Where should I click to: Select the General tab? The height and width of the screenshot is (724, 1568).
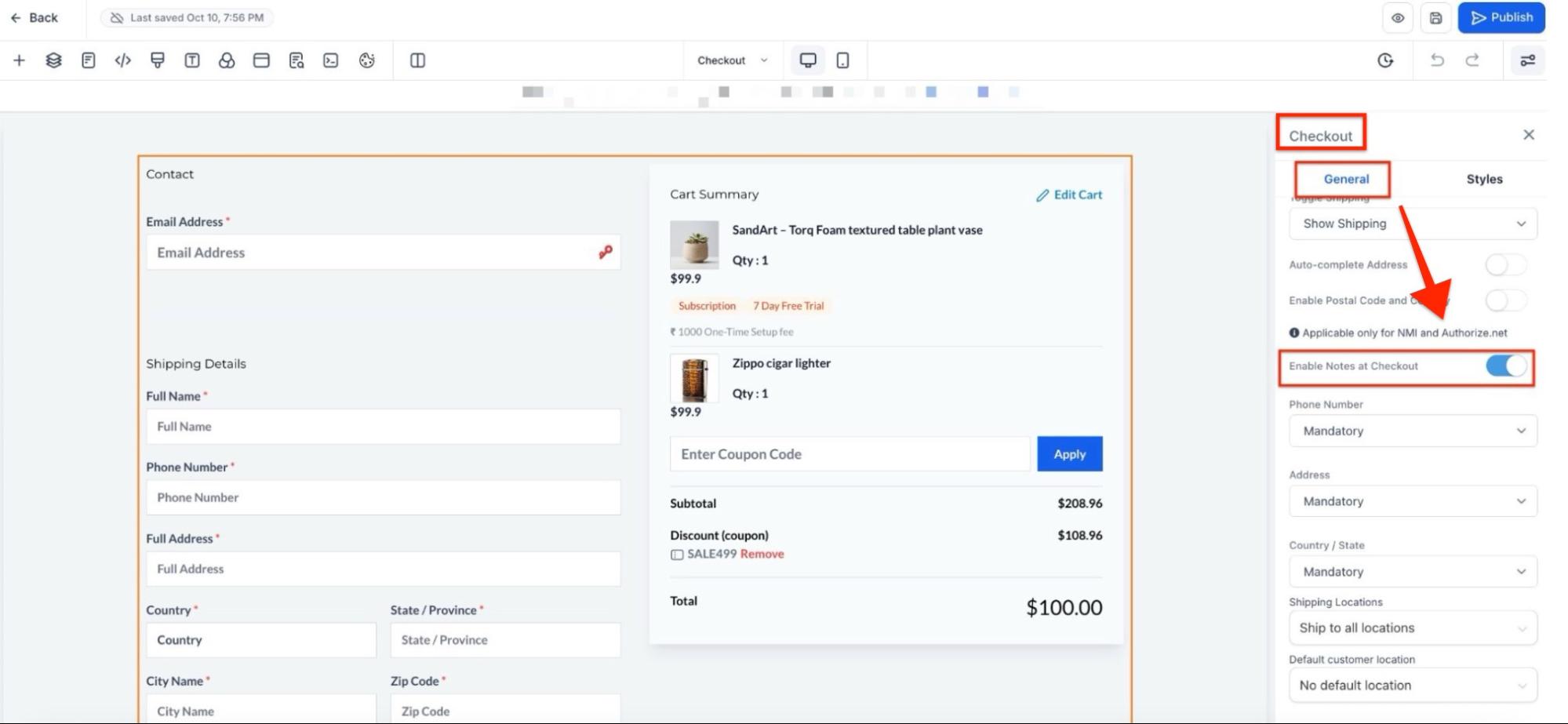1346,180
